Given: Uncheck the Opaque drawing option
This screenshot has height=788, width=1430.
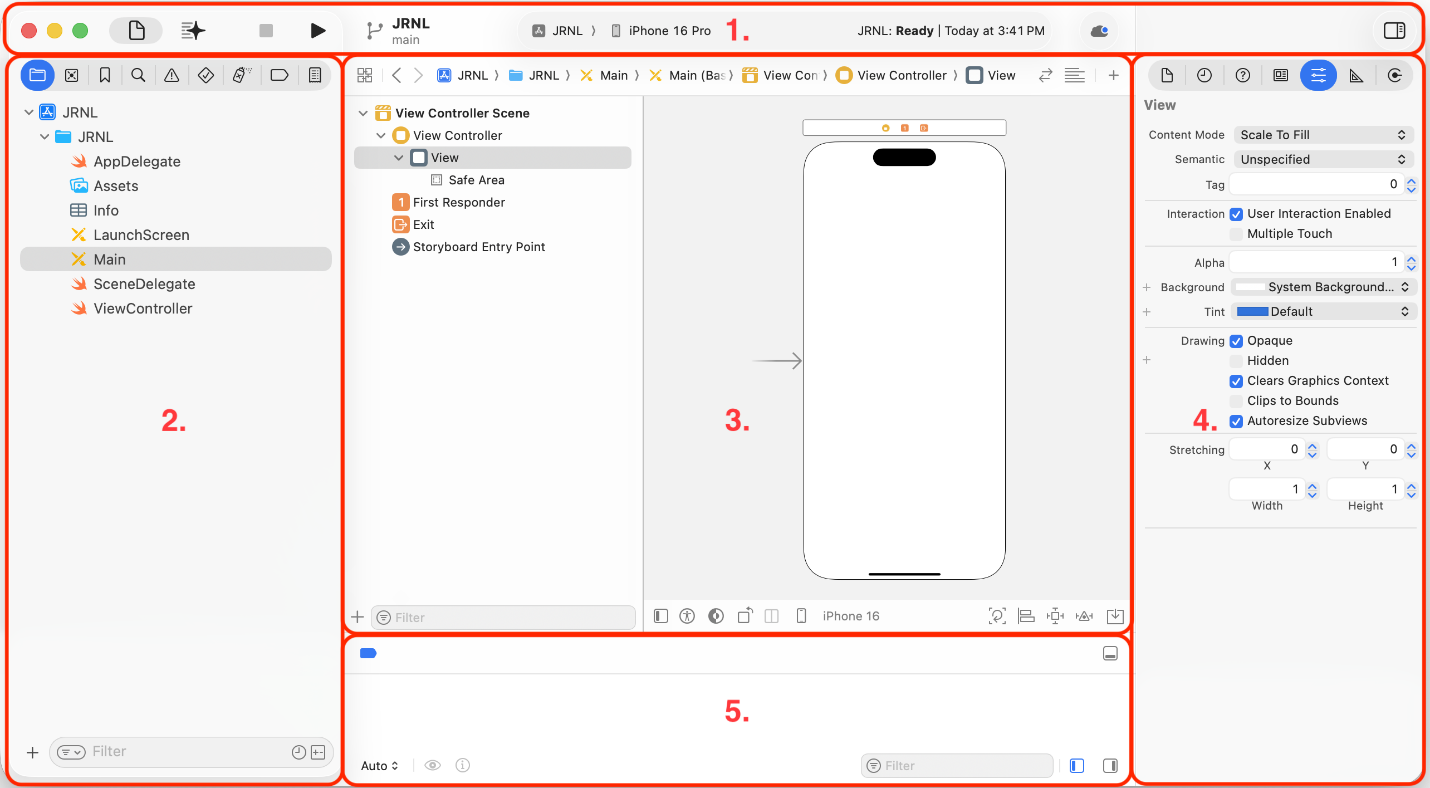Looking at the screenshot, I should [x=1236, y=340].
